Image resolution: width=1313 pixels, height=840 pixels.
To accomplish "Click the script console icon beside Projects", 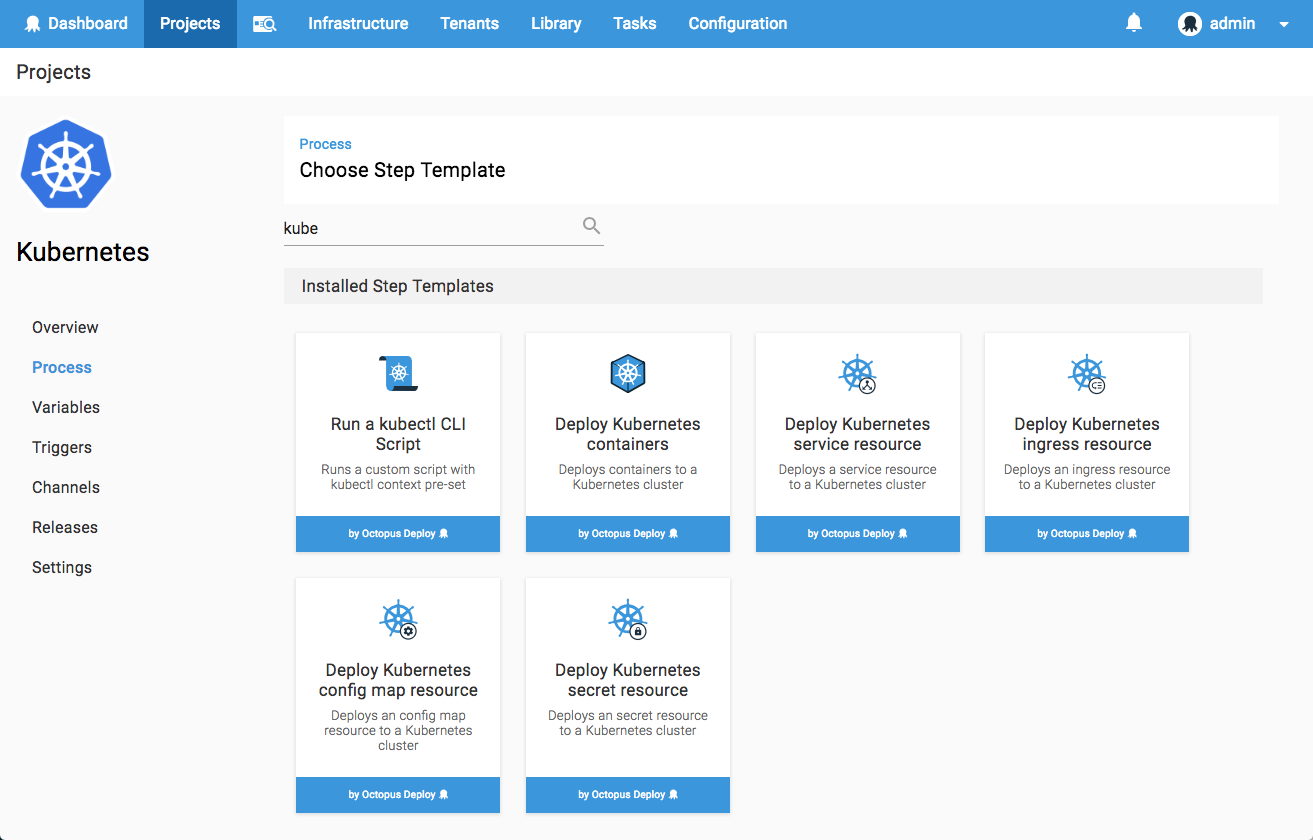I will coord(264,23).
